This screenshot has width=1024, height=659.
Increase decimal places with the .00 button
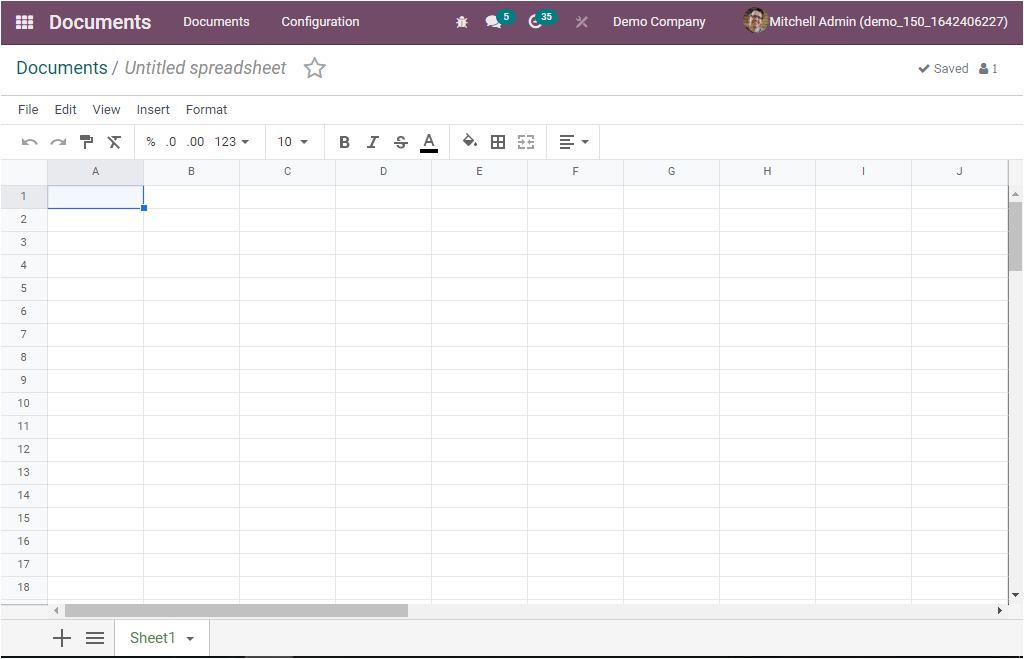[195, 142]
